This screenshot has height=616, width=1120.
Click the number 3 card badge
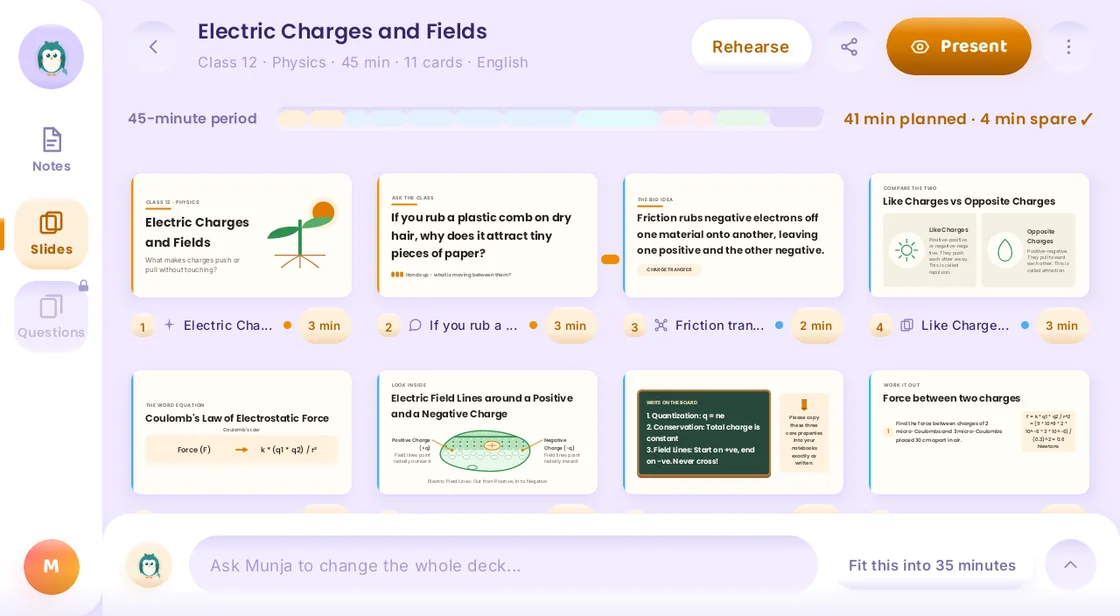tap(634, 327)
